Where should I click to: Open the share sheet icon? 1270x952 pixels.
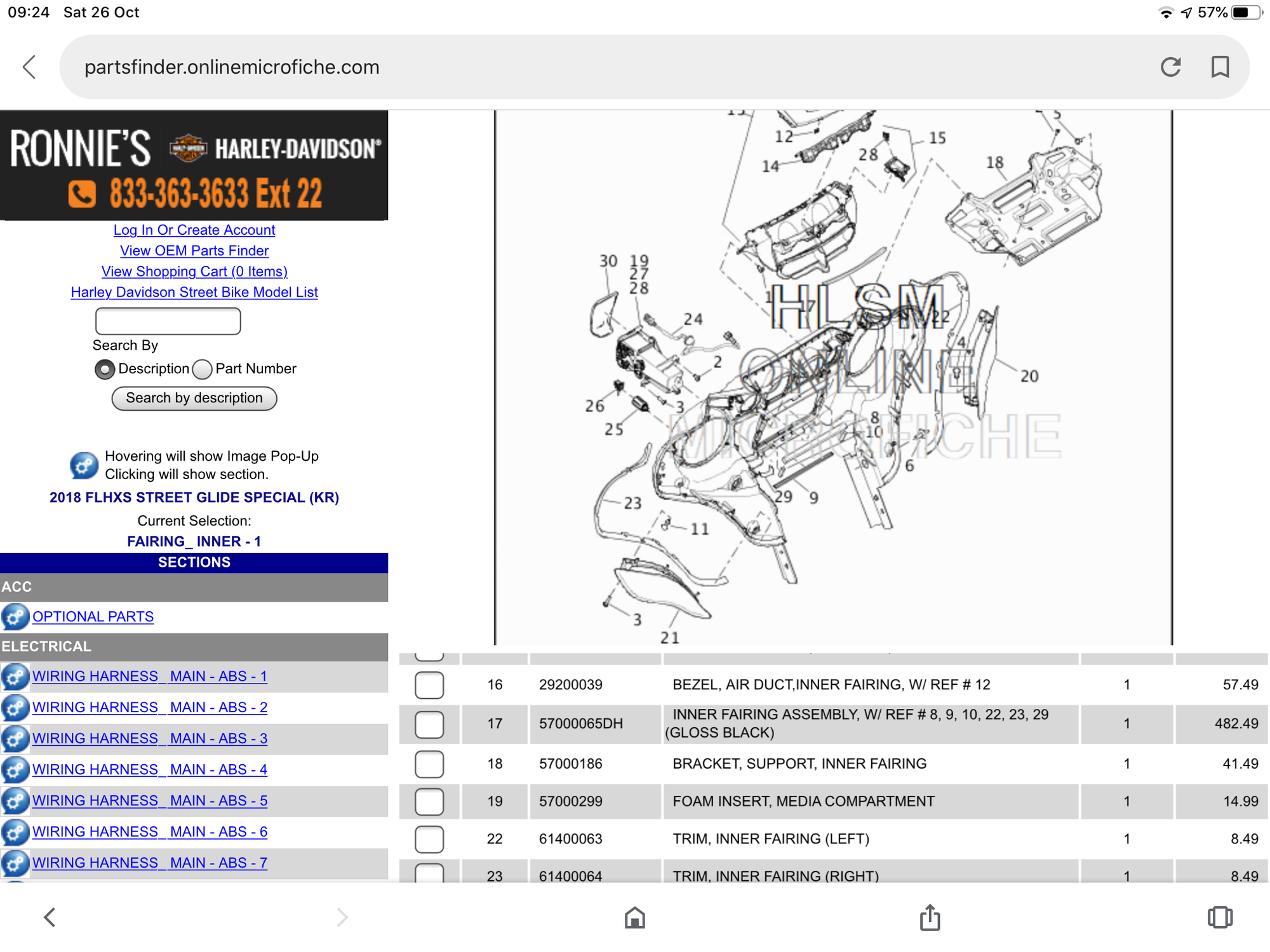coord(930,917)
